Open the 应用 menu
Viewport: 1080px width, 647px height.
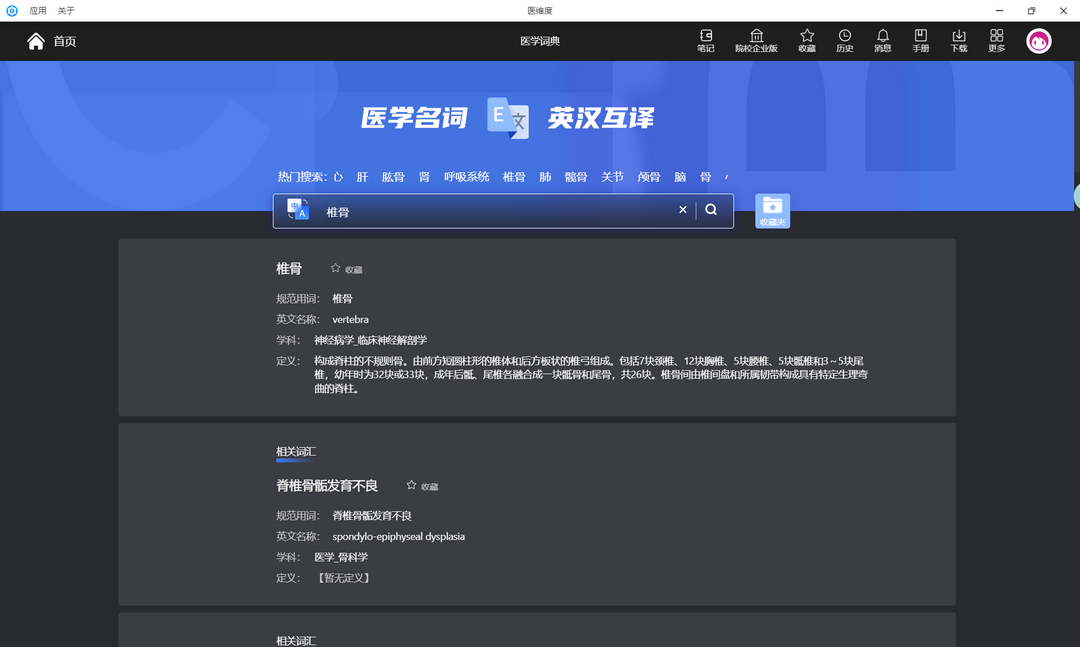(36, 10)
